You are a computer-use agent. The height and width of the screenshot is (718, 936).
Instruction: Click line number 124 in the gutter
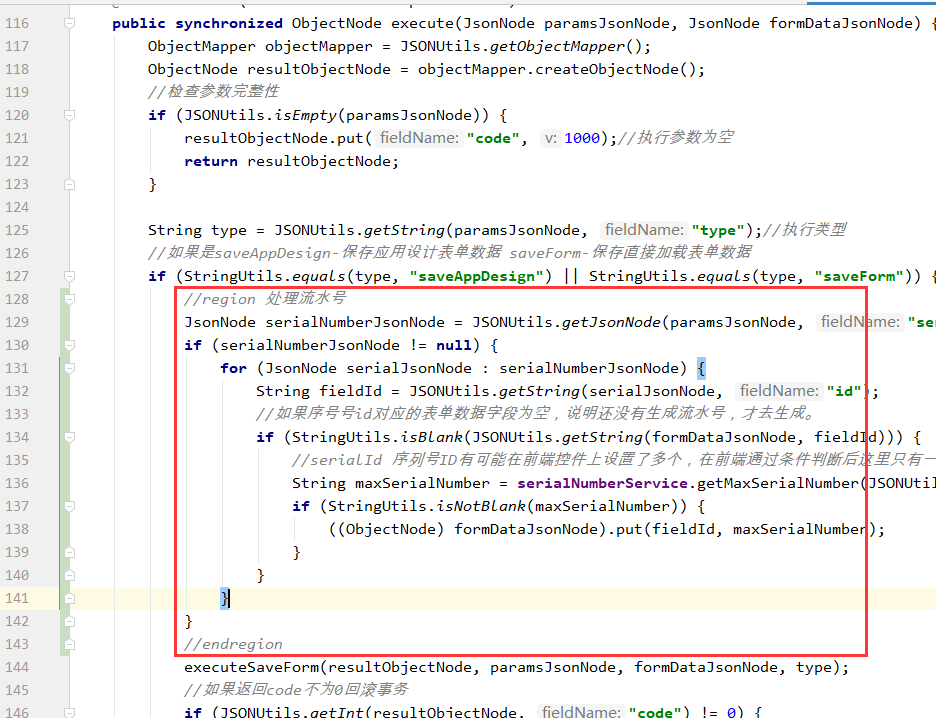[18, 207]
